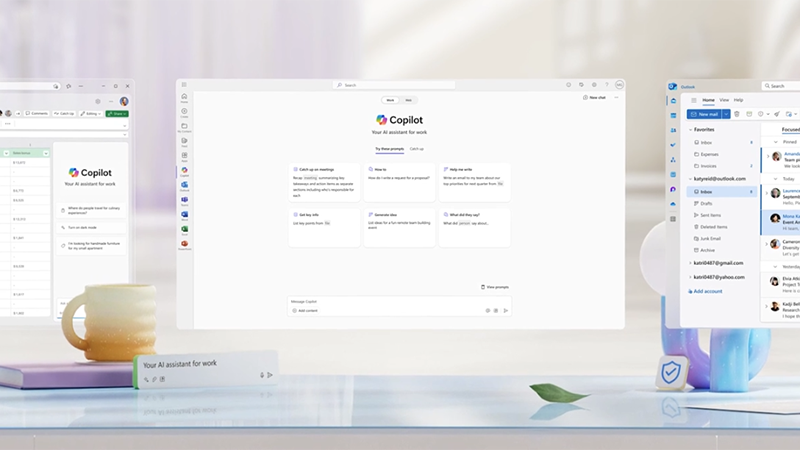Screen dimensions: 800x450
Task: Open the app launcher grid in Copilot window
Action: click(x=184, y=85)
